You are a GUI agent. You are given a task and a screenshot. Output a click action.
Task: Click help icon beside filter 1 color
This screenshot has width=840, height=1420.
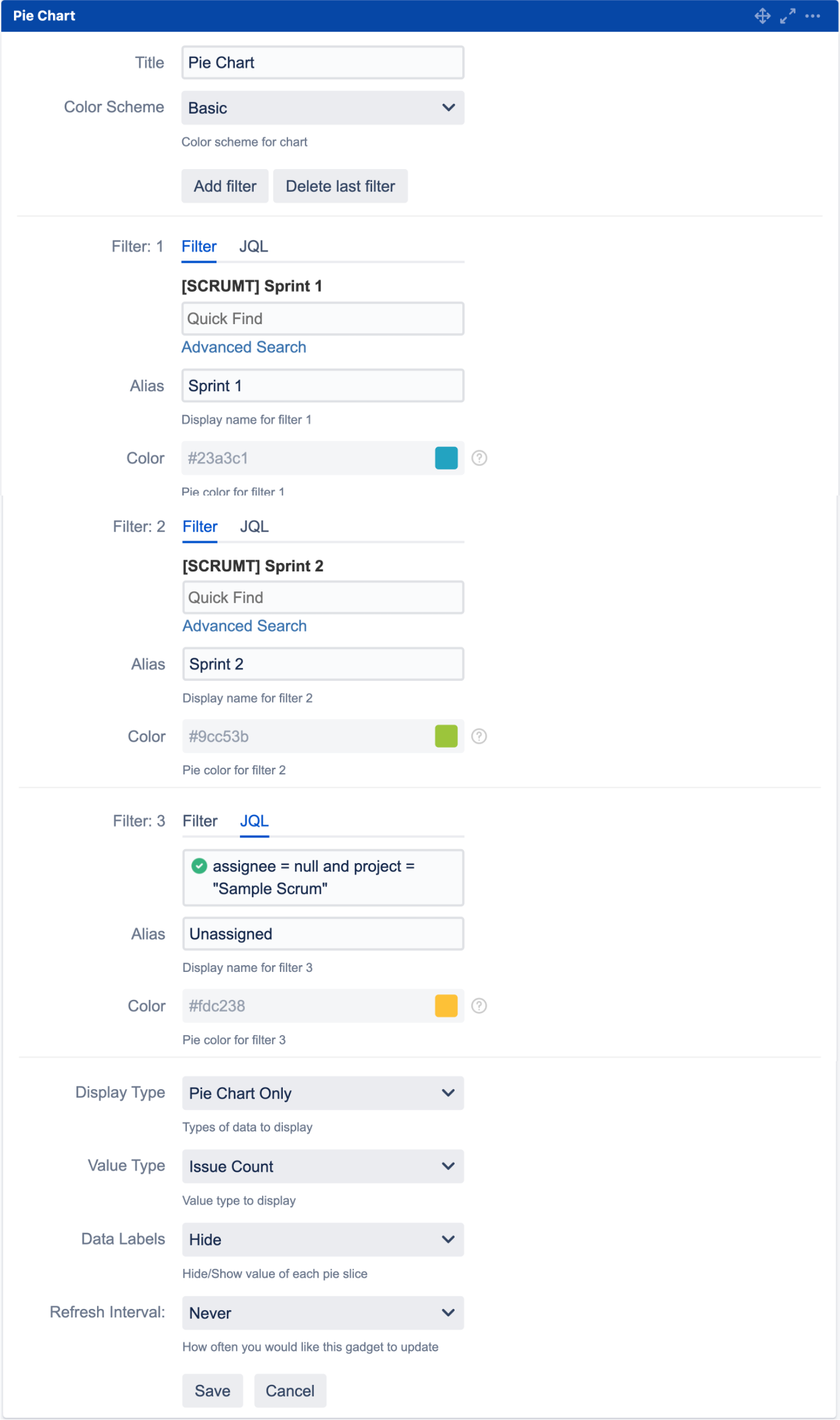tap(479, 458)
